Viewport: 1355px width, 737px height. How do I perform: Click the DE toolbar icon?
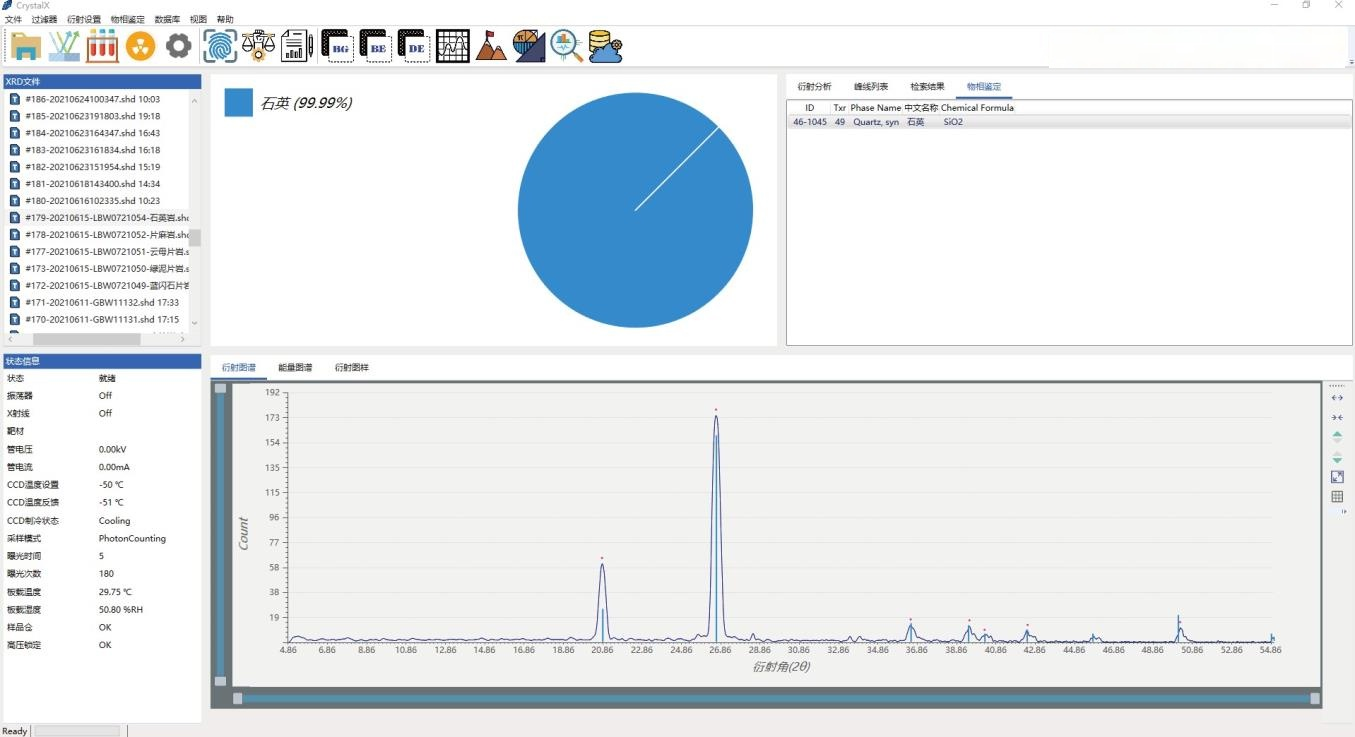(x=414, y=46)
